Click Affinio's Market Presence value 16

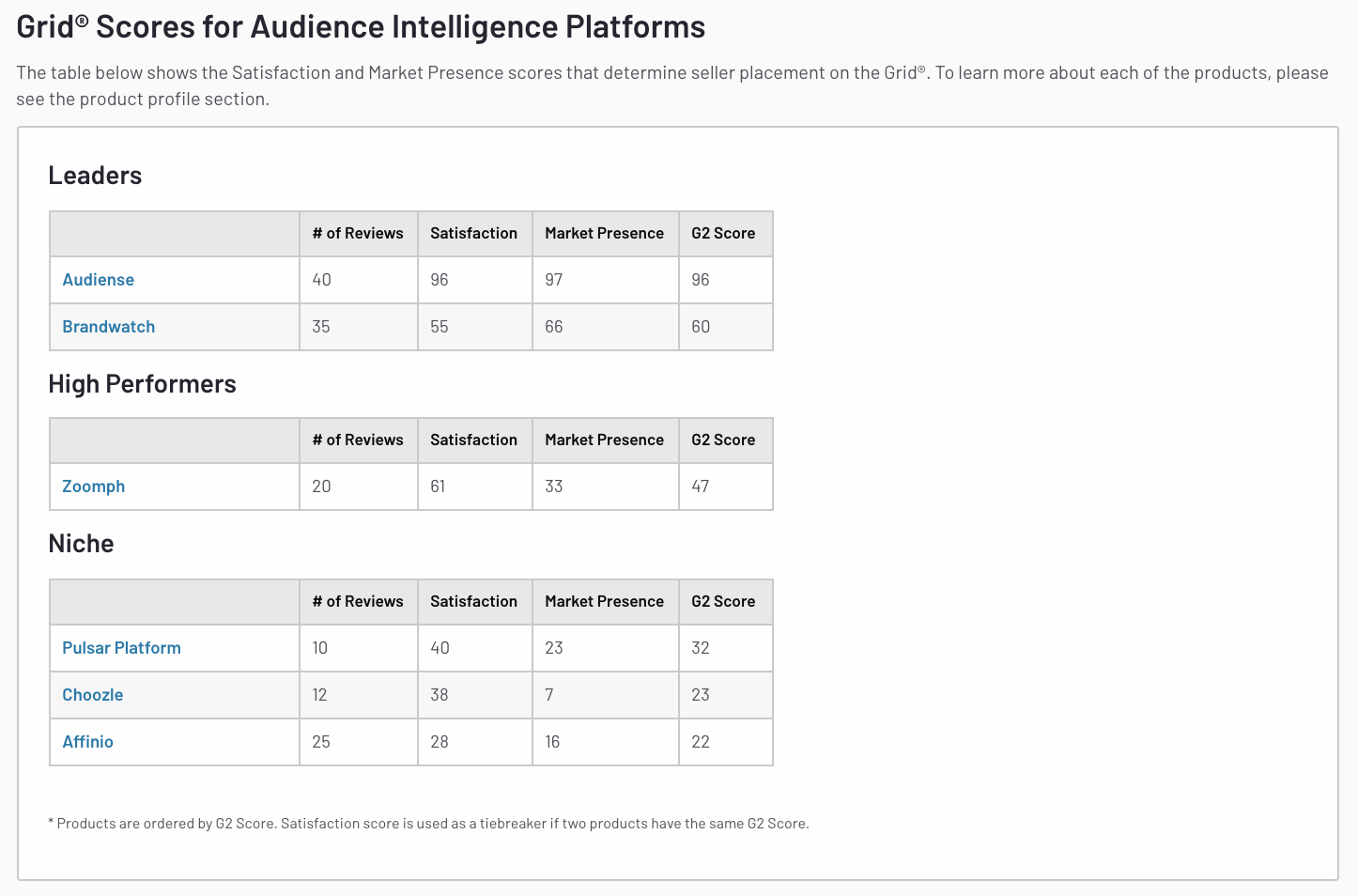point(552,742)
